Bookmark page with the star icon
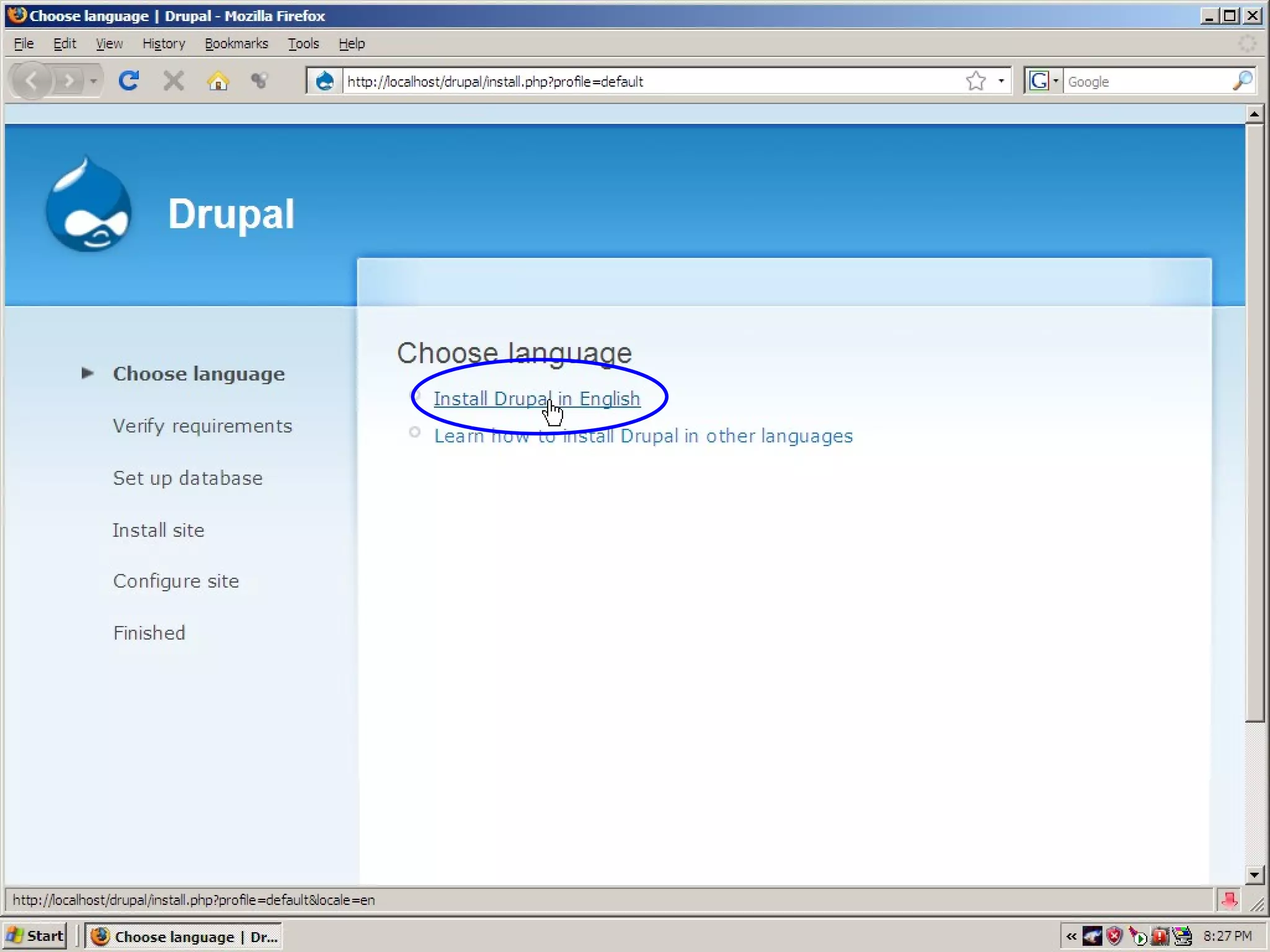The image size is (1270, 952). click(x=975, y=81)
